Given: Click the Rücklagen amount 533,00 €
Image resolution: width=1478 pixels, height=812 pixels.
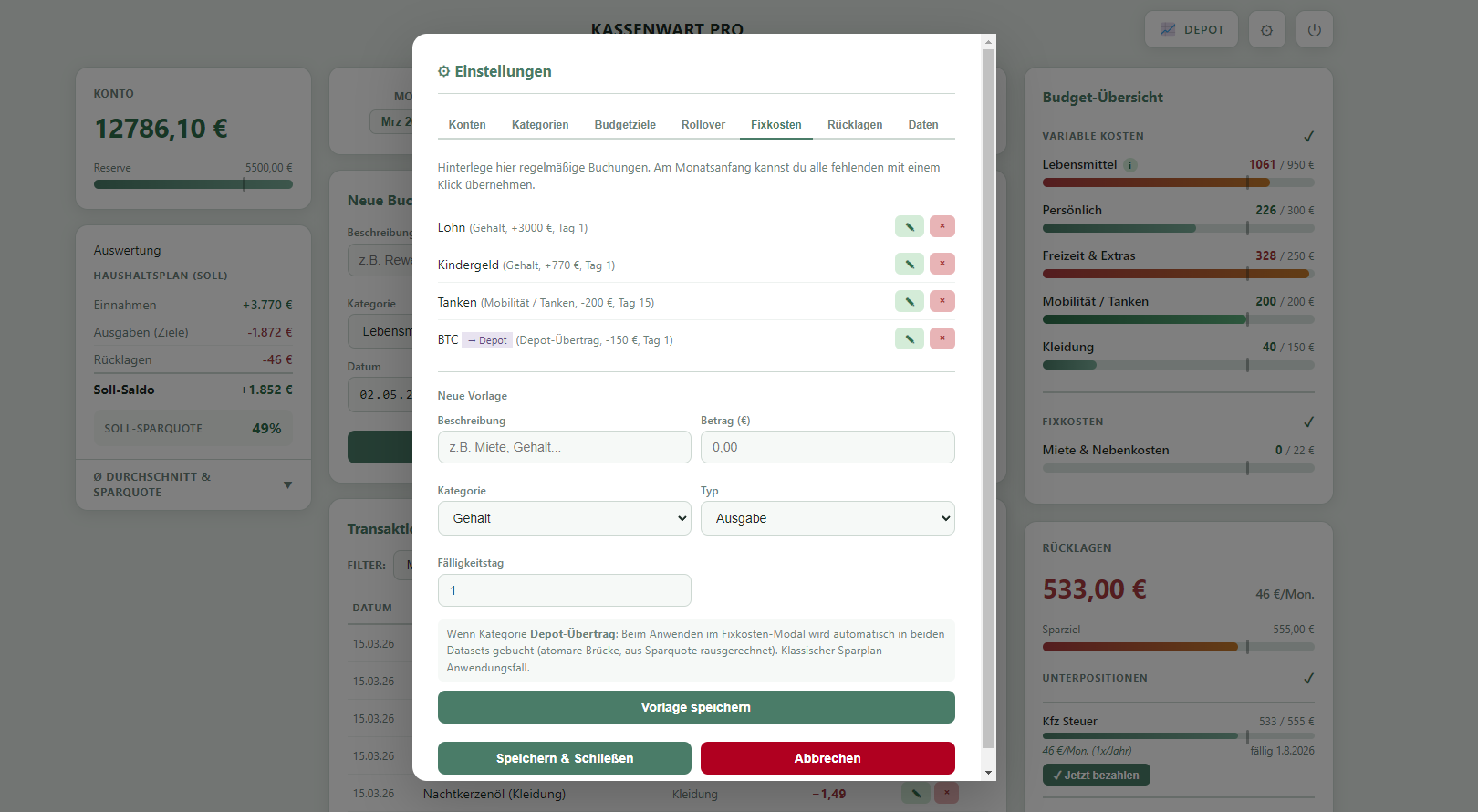Looking at the screenshot, I should pyautogui.click(x=1095, y=589).
